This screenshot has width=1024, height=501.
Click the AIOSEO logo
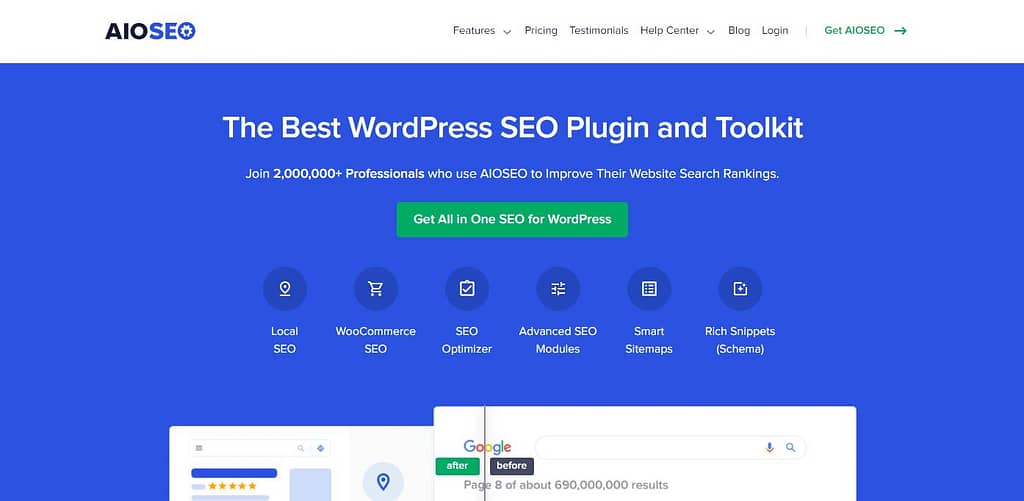point(150,31)
